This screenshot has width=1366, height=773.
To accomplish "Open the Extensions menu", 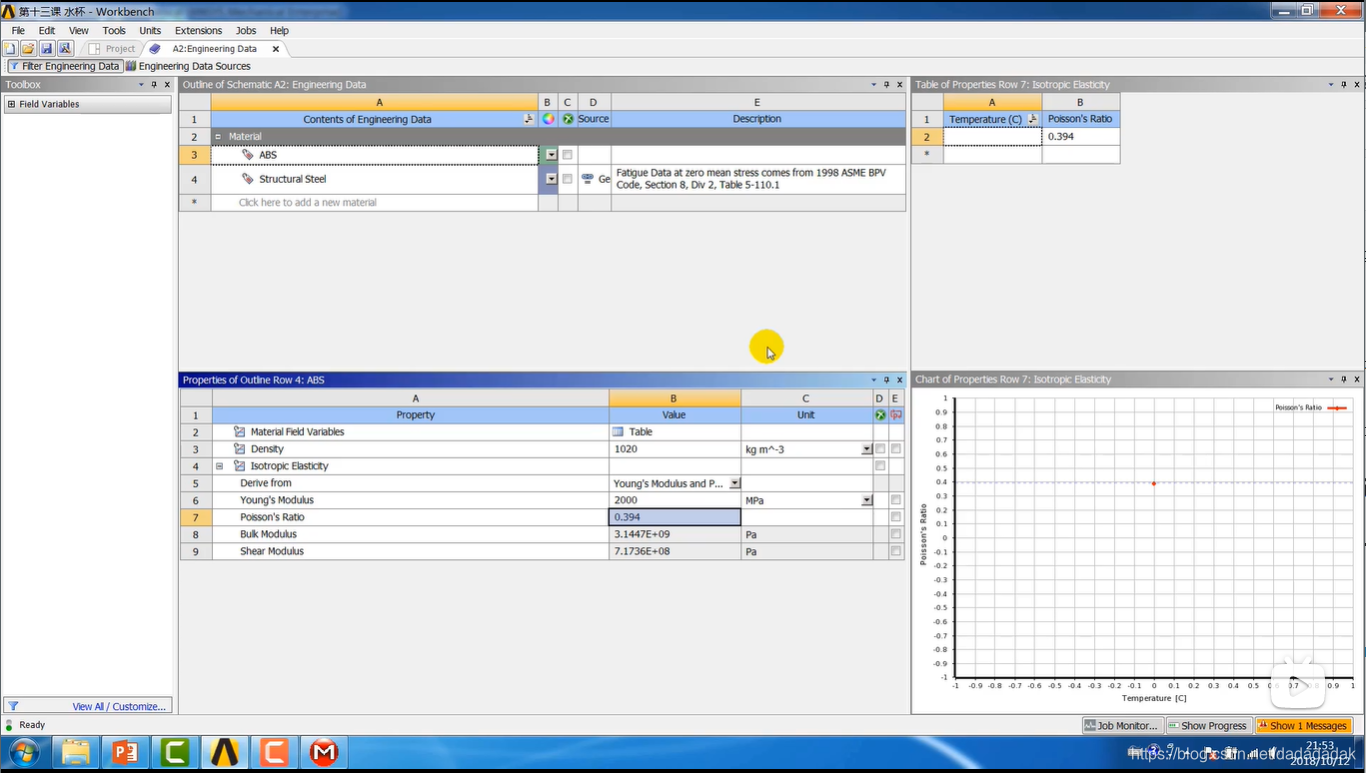I will [x=198, y=31].
